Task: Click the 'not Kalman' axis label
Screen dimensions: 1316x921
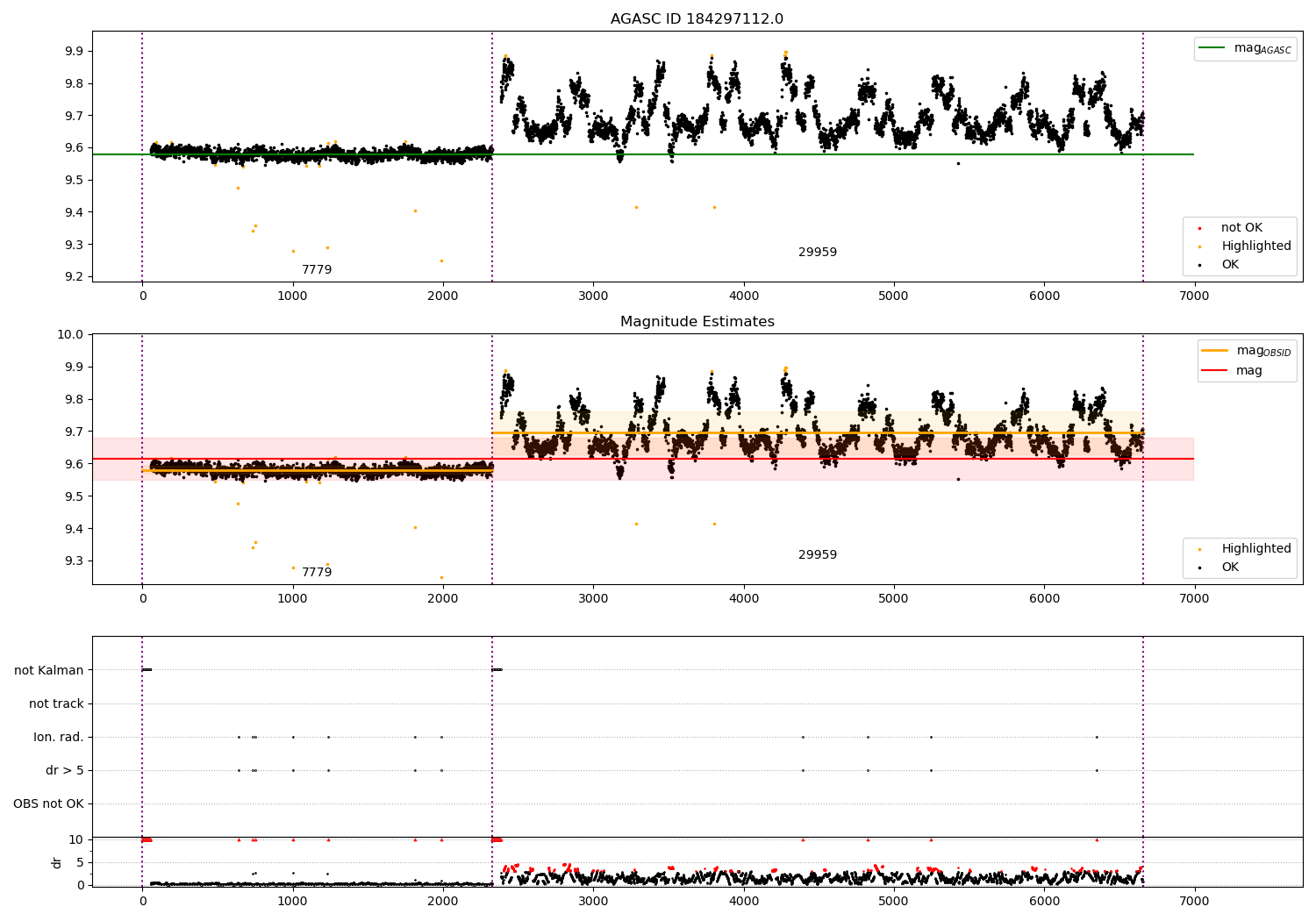Action: pyautogui.click(x=49, y=670)
